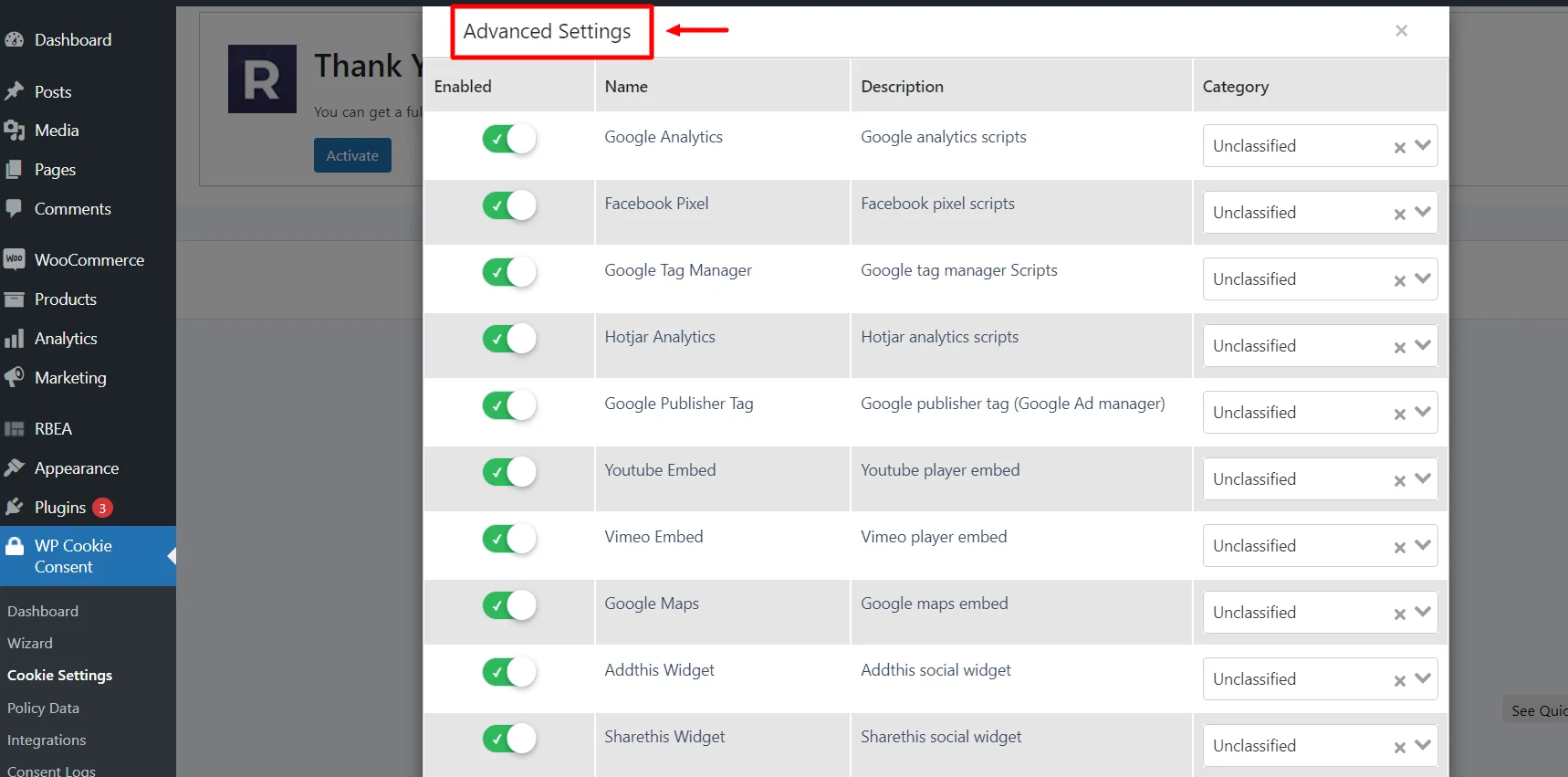Open the Addthis Widget category dropdown

[1423, 679]
